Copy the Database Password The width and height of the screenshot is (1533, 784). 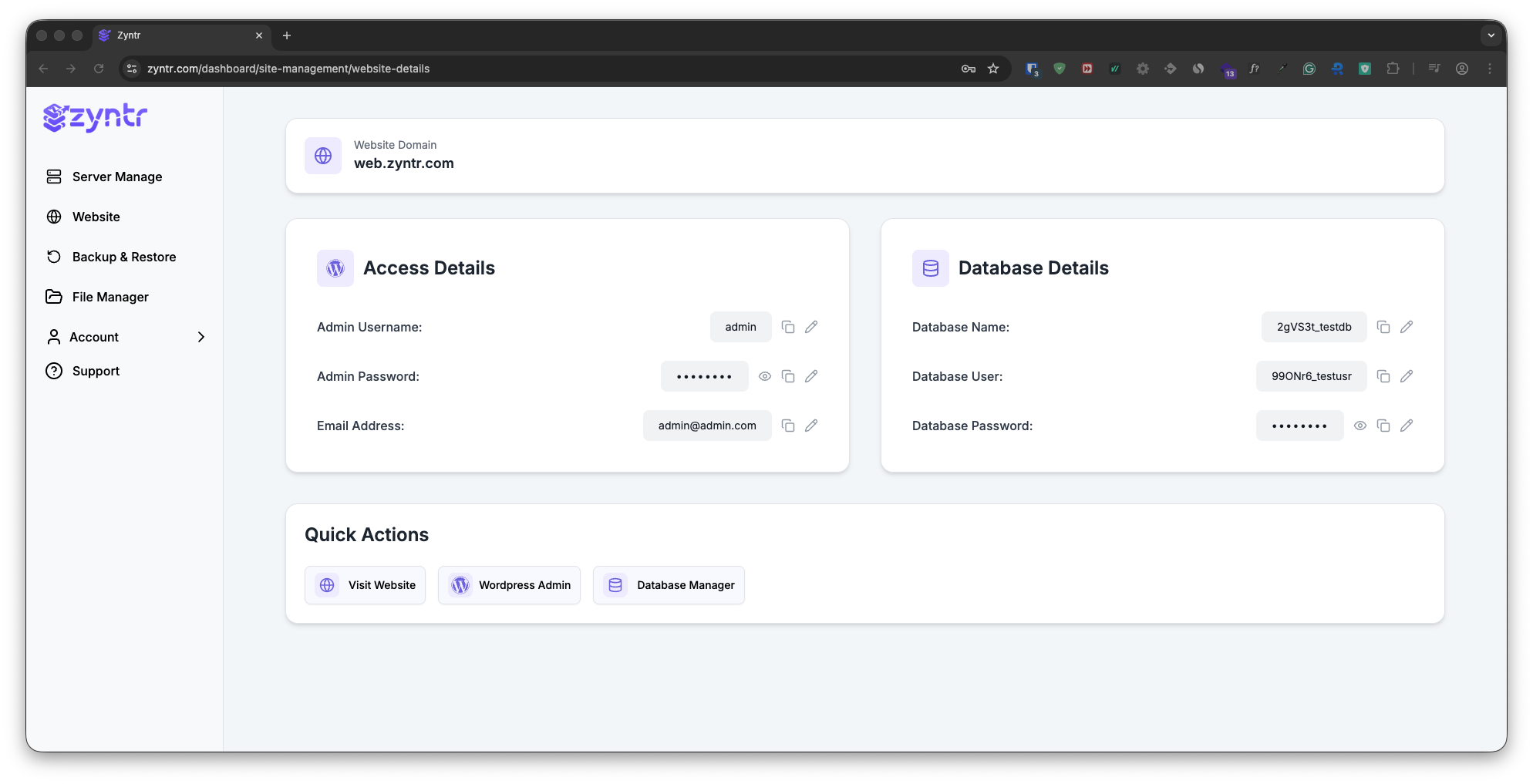1383,426
